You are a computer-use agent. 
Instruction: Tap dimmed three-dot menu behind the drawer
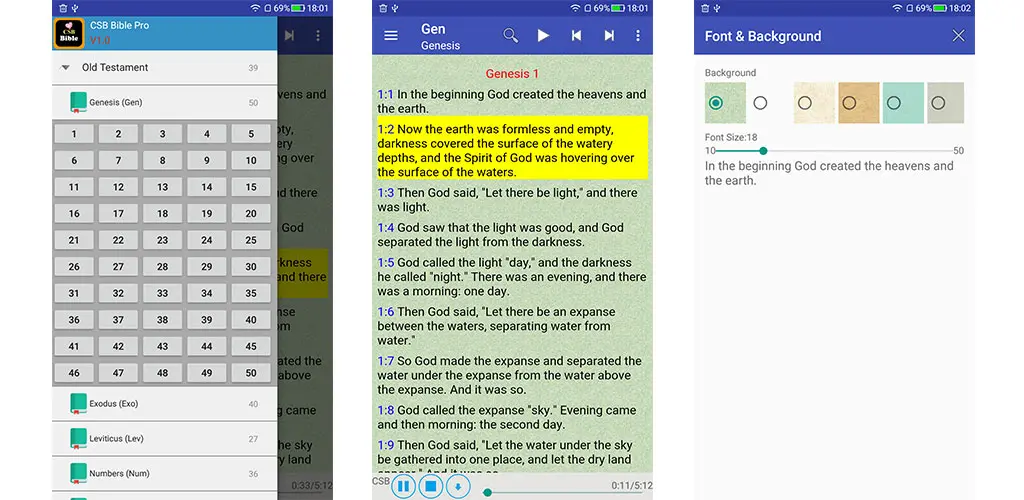point(318,36)
